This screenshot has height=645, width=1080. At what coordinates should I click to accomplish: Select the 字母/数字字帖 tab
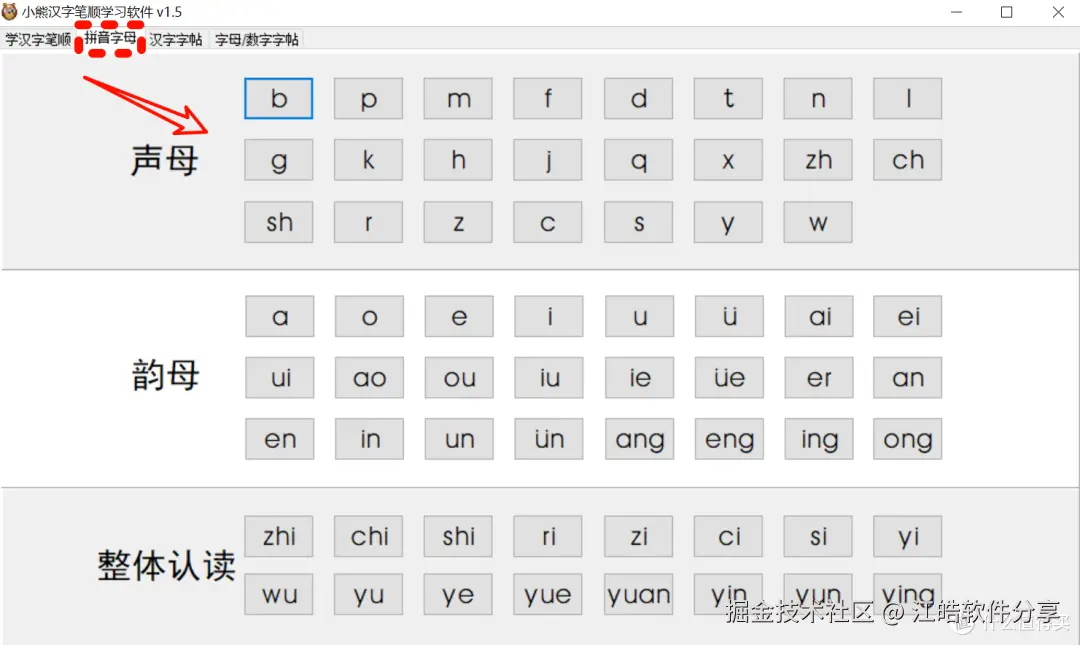tap(256, 41)
